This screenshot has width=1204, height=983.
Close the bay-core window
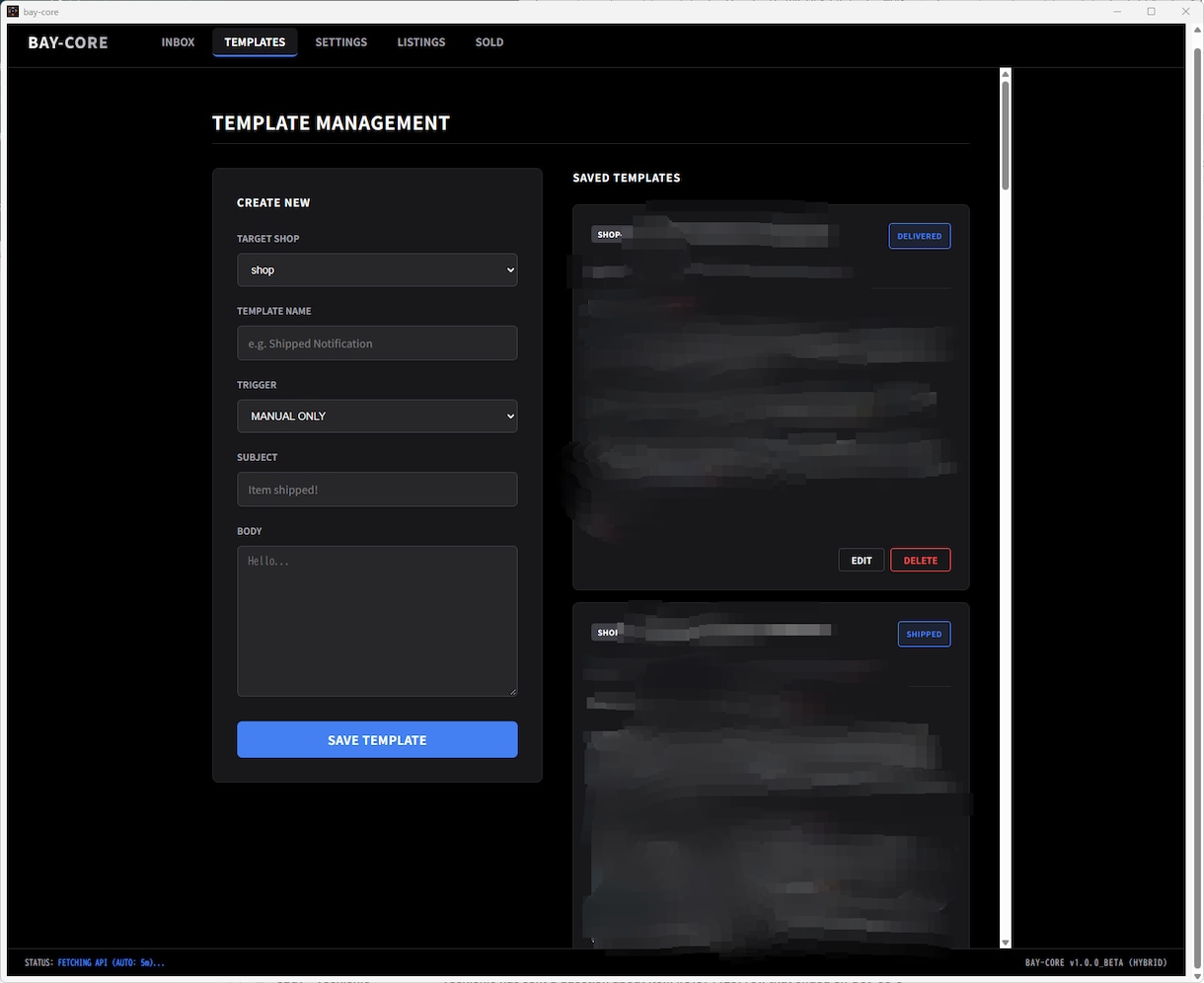coord(1184,12)
